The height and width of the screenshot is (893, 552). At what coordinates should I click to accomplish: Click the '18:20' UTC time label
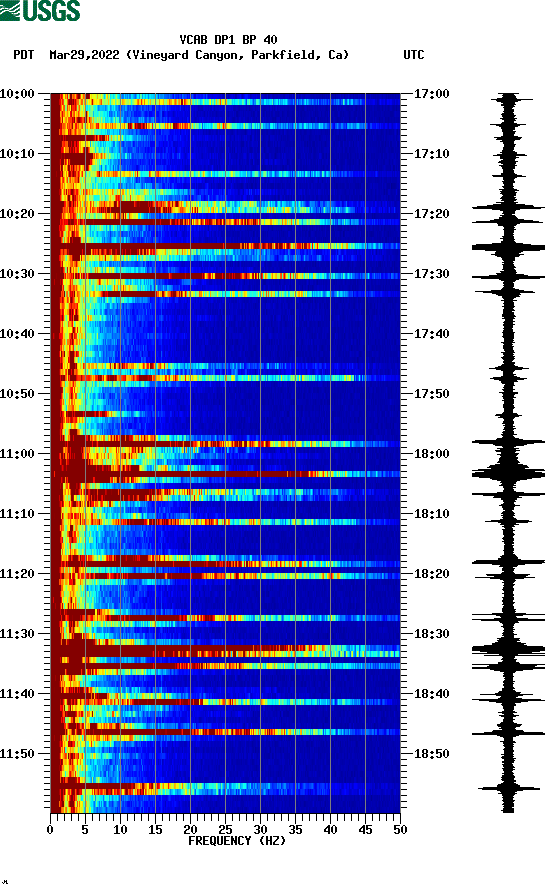[432, 574]
